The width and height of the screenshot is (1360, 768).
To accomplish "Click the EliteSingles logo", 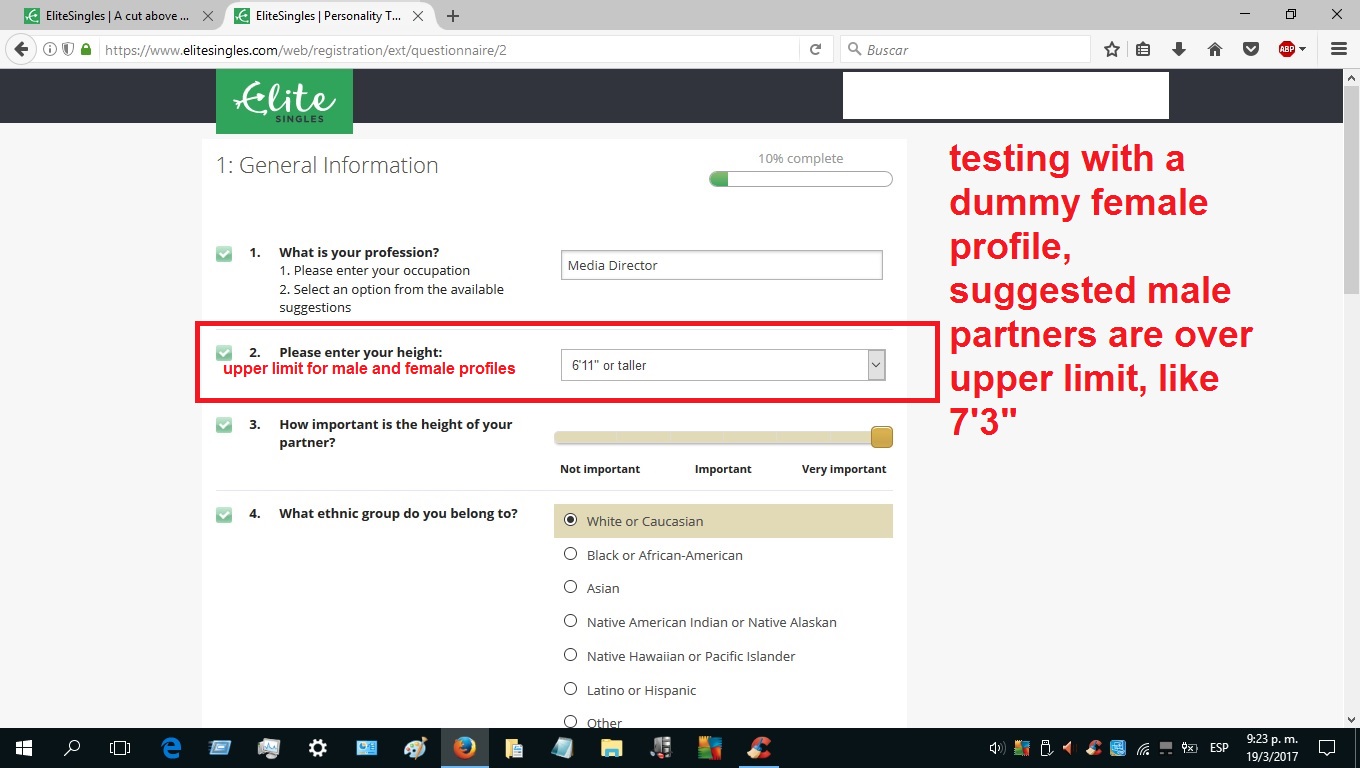I will tap(284, 101).
